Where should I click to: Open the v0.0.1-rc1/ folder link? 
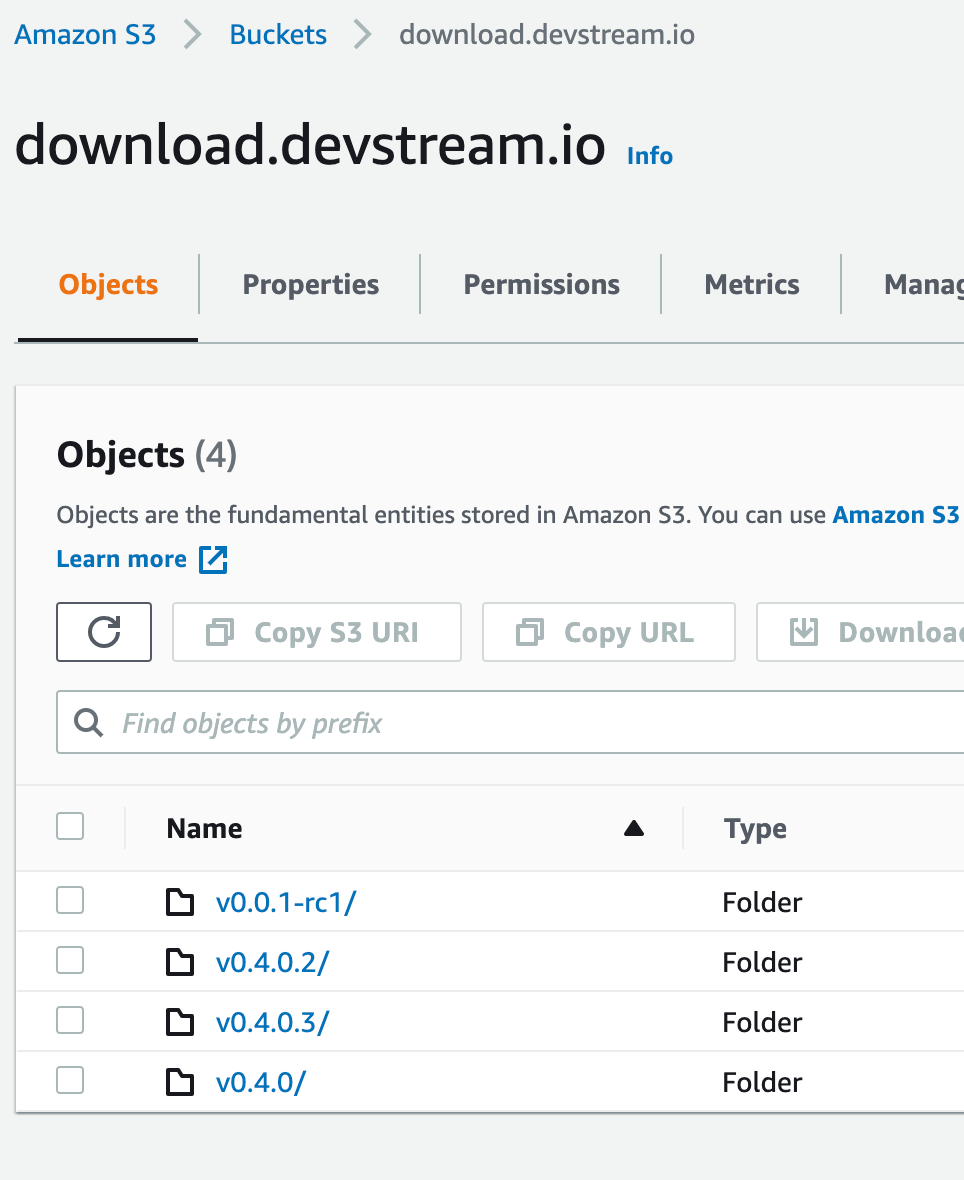(286, 902)
